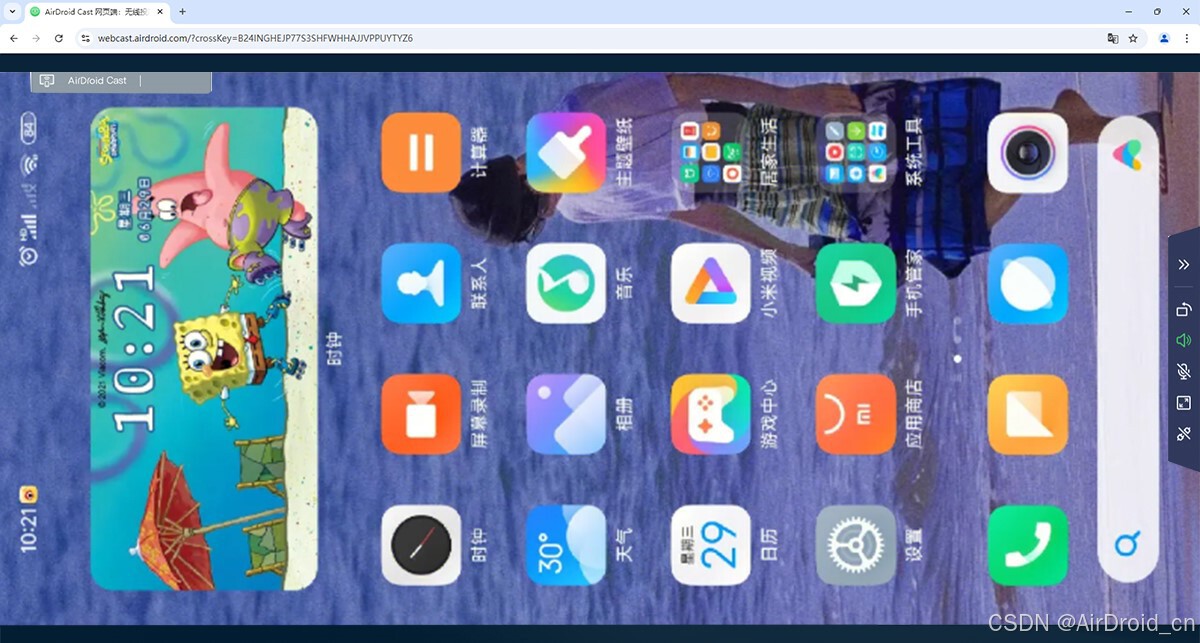Viewport: 1200px width, 643px height.
Task: Open the orange notes app in dock
Action: [1028, 414]
